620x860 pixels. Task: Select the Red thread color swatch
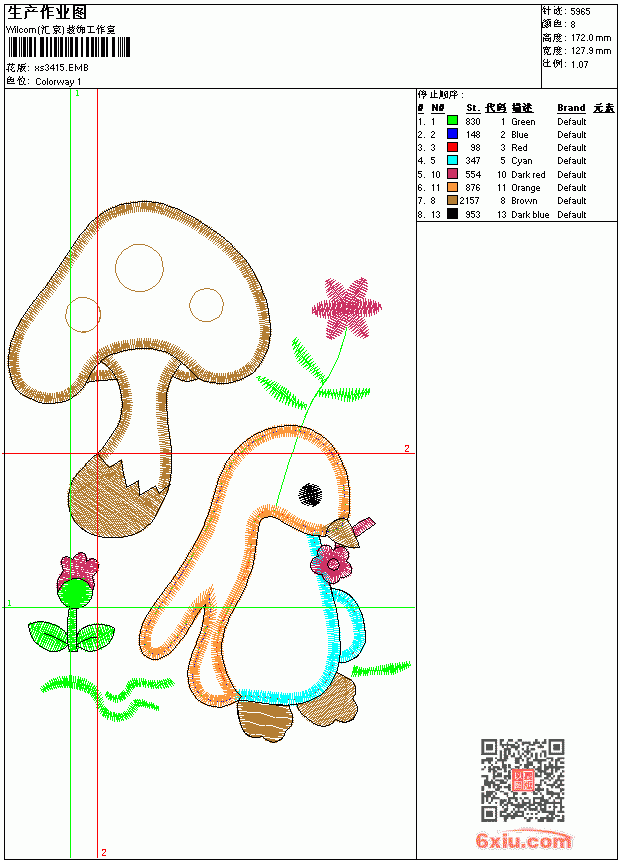452,147
